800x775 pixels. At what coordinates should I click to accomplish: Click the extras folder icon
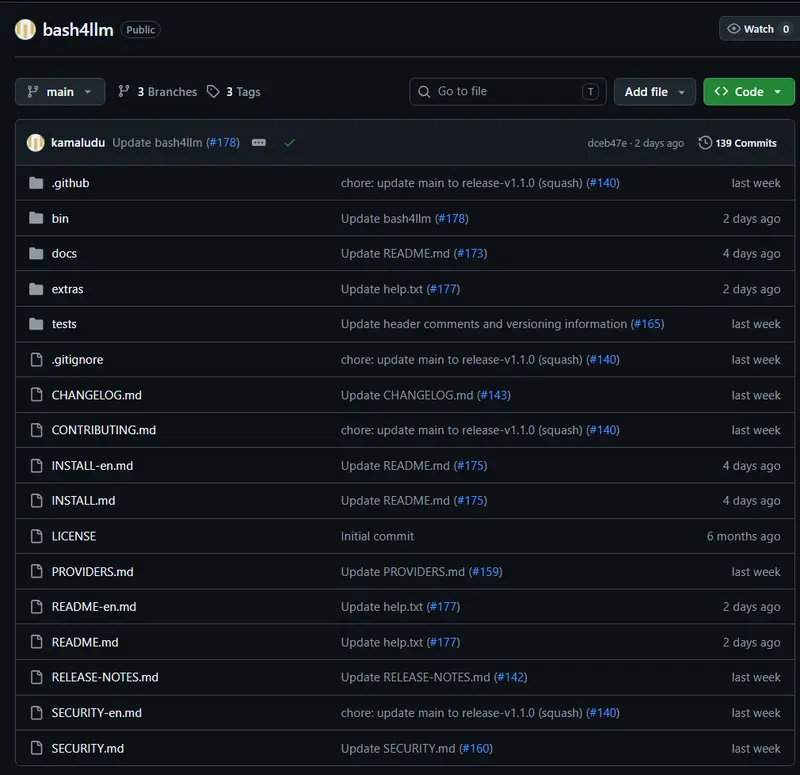(x=36, y=289)
